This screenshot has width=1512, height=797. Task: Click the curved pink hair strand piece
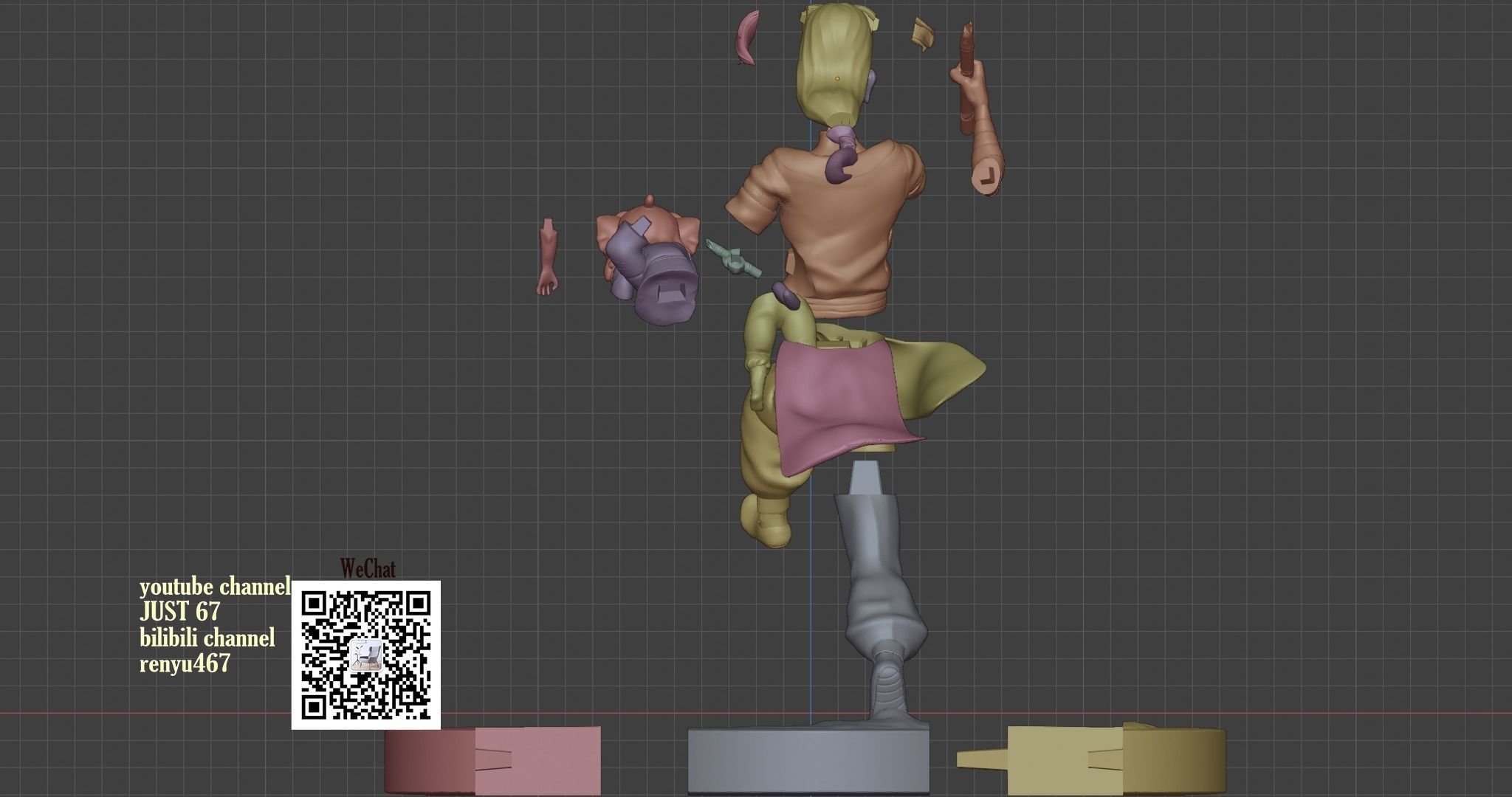[x=746, y=37]
